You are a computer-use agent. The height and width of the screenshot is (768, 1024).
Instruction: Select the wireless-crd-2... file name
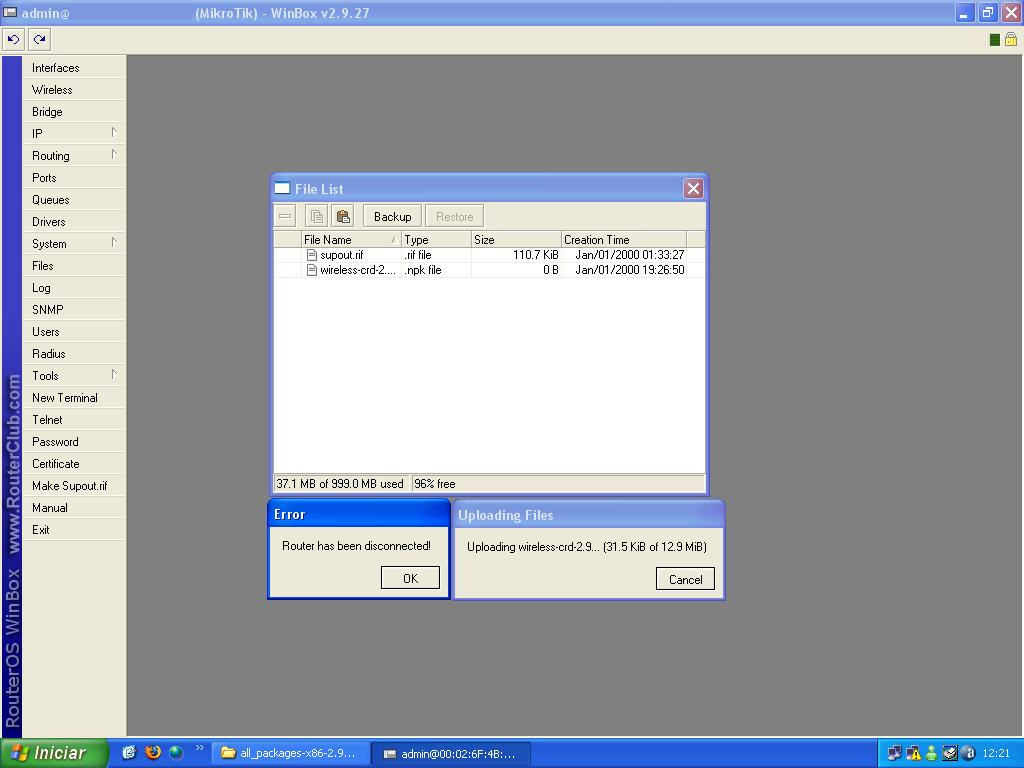click(357, 270)
